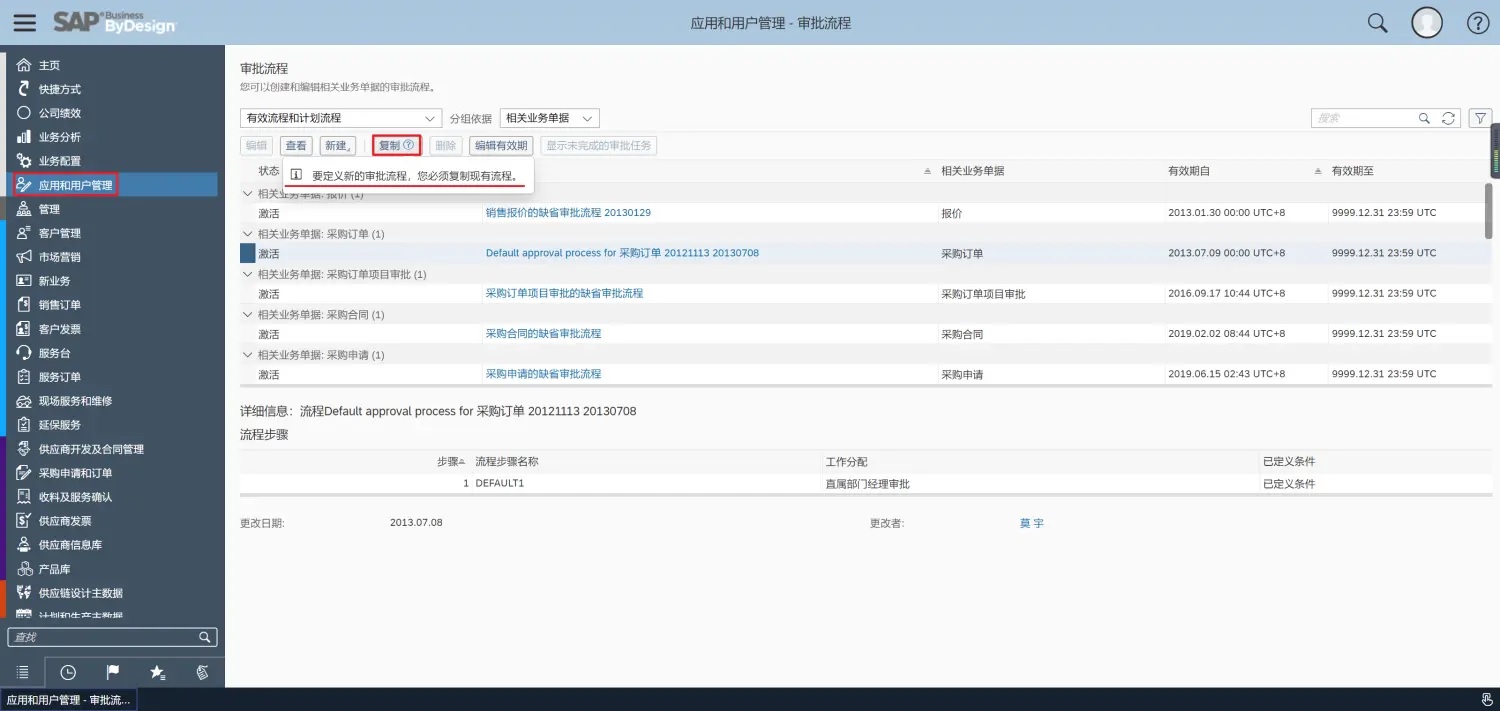
Task: Open the 相关业务单据 grouping dropdown
Action: tap(549, 118)
